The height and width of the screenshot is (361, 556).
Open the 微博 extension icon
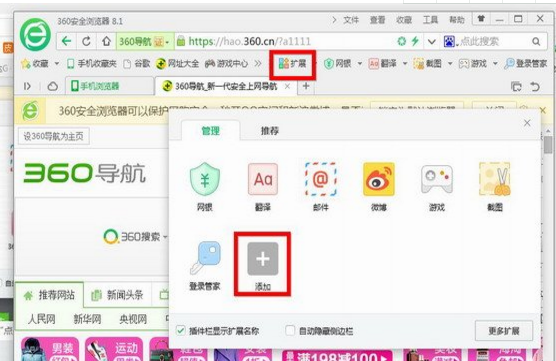(x=379, y=187)
